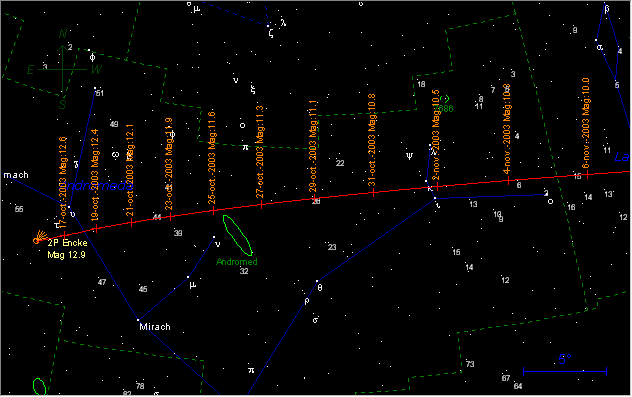Screen dimensions: 632x397
Task: Click the theta star in Andromeda
Action: pos(317,281)
